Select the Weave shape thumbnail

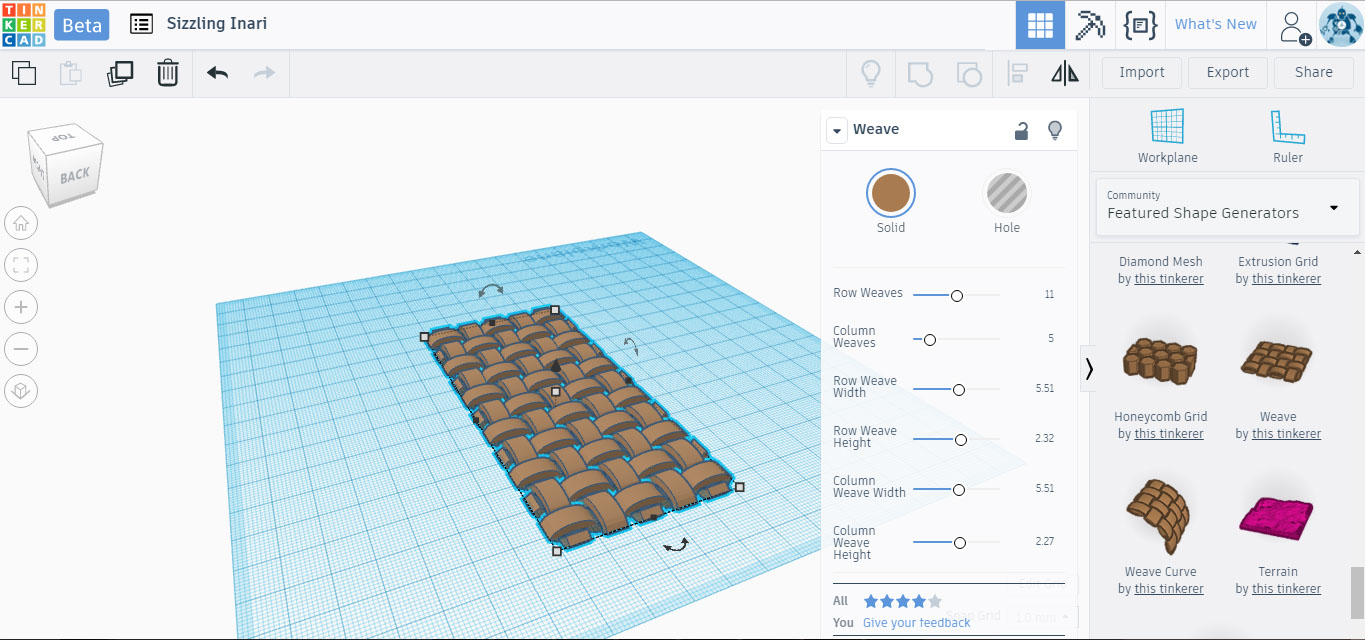pyautogui.click(x=1277, y=361)
